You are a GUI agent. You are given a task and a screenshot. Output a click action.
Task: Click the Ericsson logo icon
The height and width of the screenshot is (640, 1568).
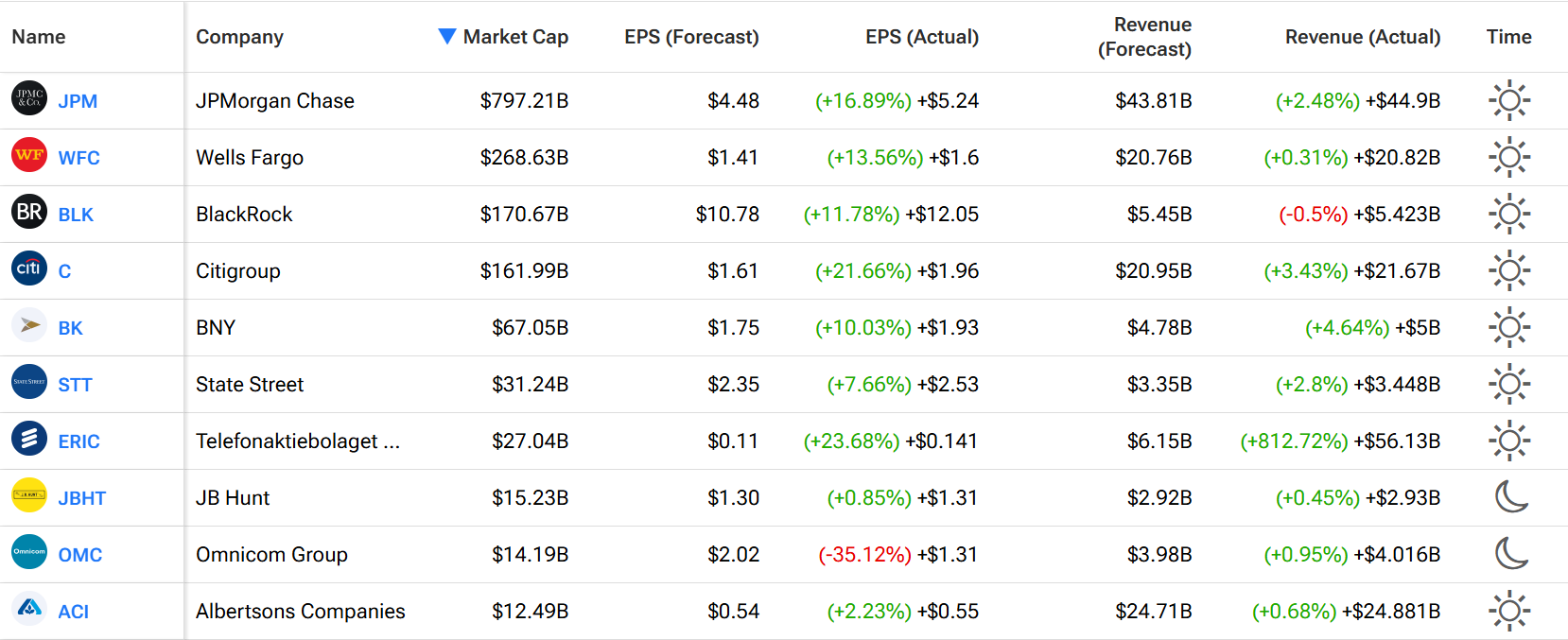[x=29, y=439]
